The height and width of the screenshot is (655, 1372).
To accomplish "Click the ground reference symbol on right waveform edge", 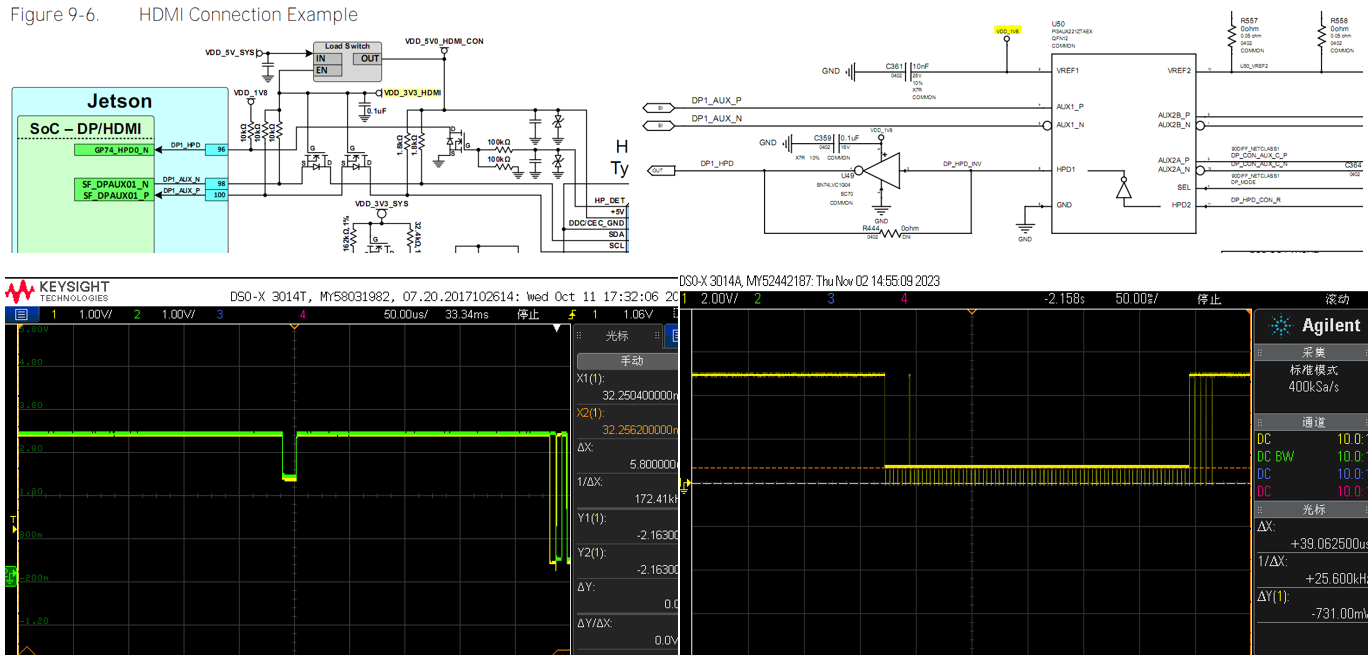I will (x=686, y=487).
